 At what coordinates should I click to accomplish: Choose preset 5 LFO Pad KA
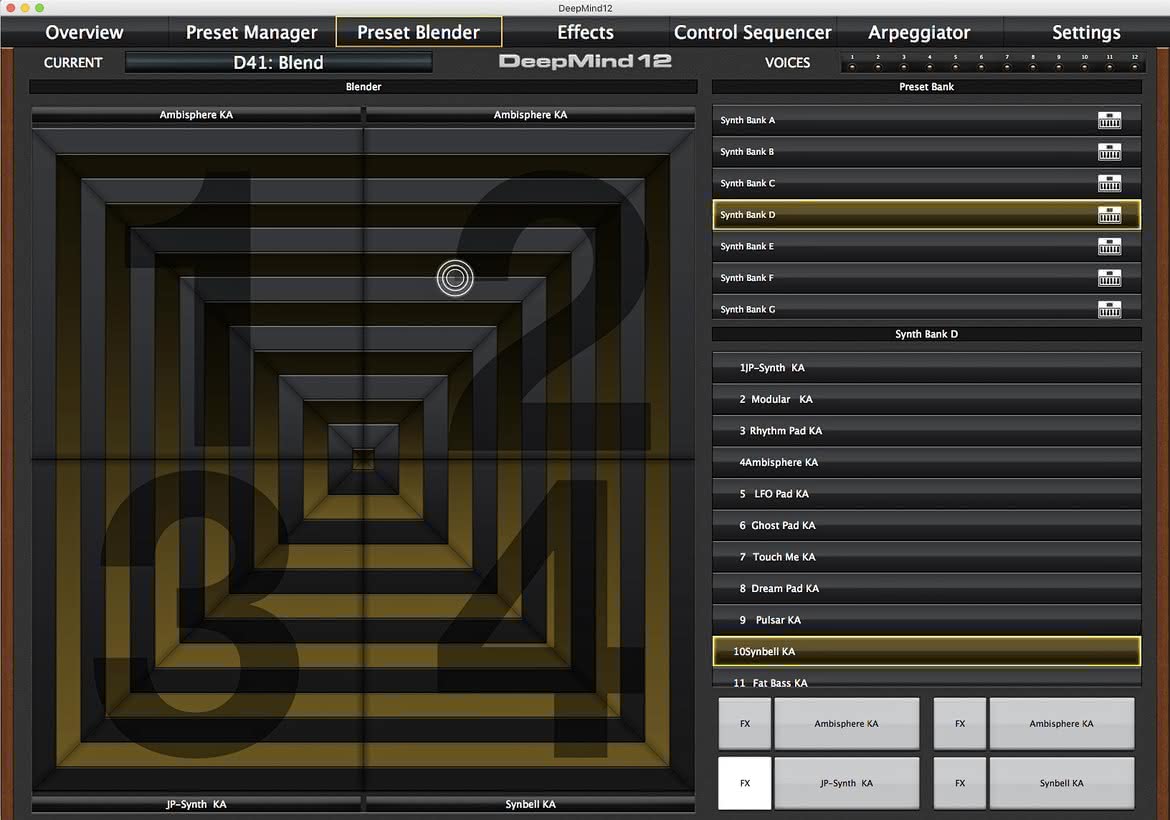pyautogui.click(x=927, y=494)
